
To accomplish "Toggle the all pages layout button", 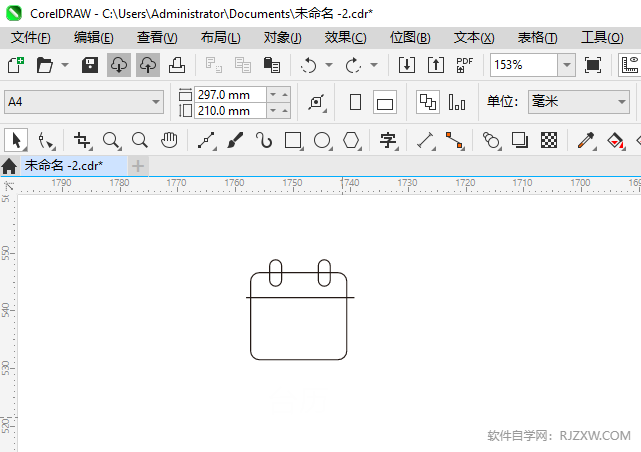I will click(x=428, y=102).
